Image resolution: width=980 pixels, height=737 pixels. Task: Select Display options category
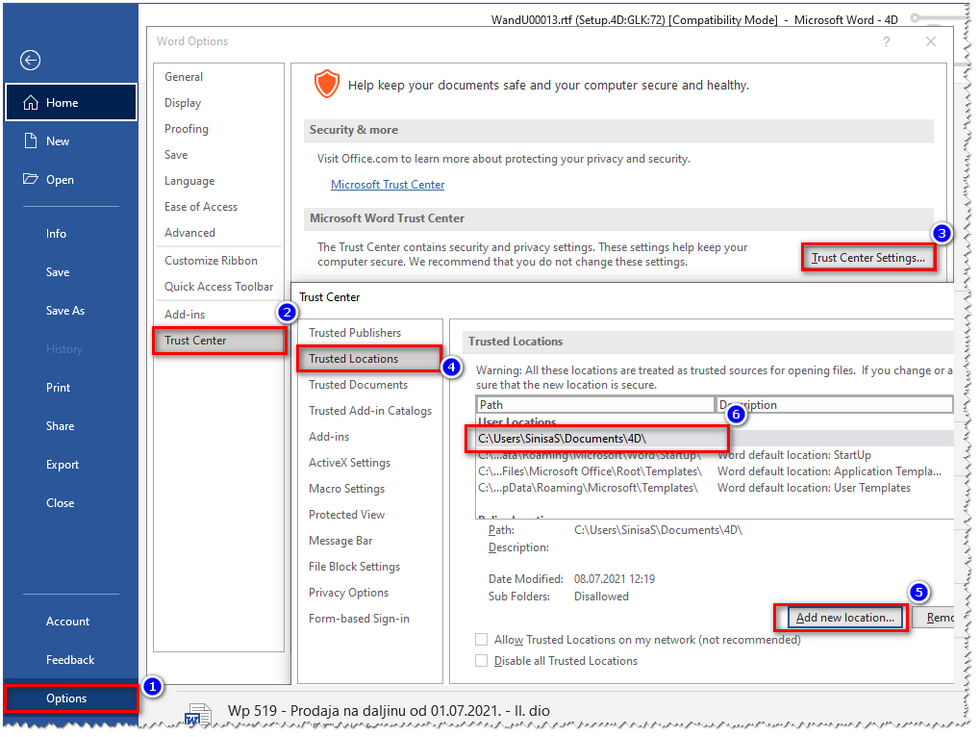182,103
